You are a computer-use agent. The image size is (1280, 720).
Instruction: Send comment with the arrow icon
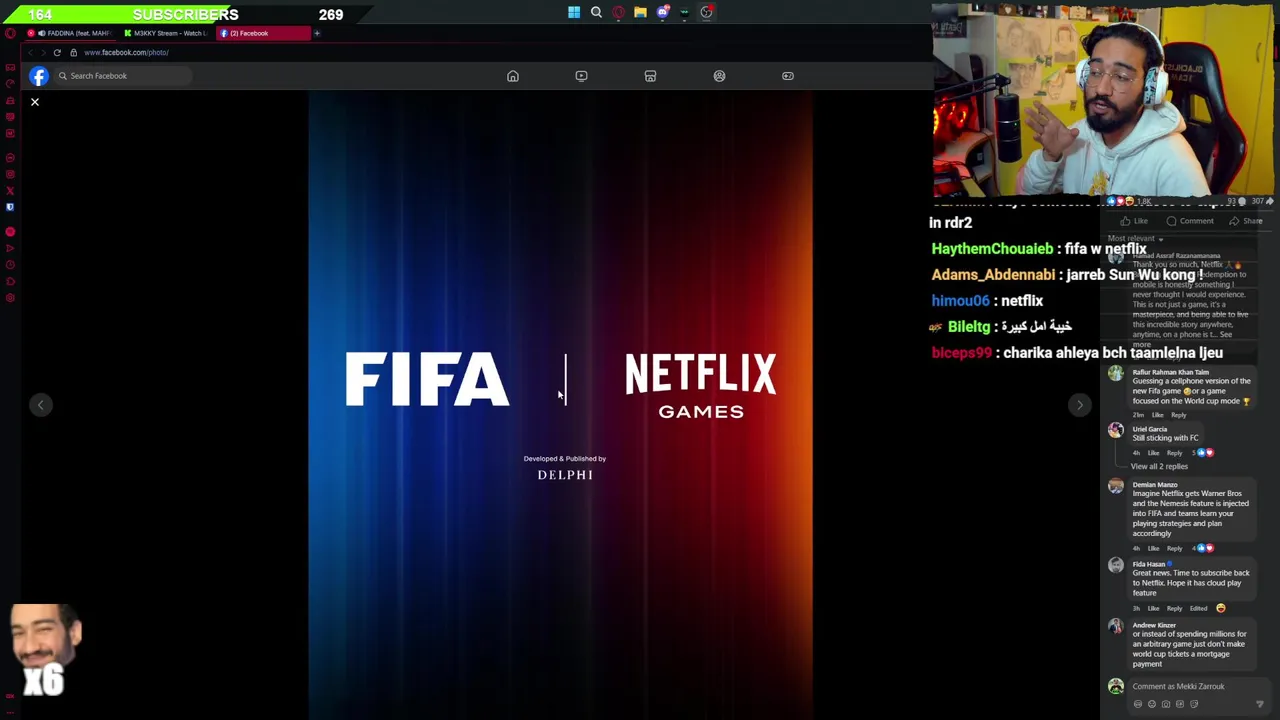pos(1260,704)
